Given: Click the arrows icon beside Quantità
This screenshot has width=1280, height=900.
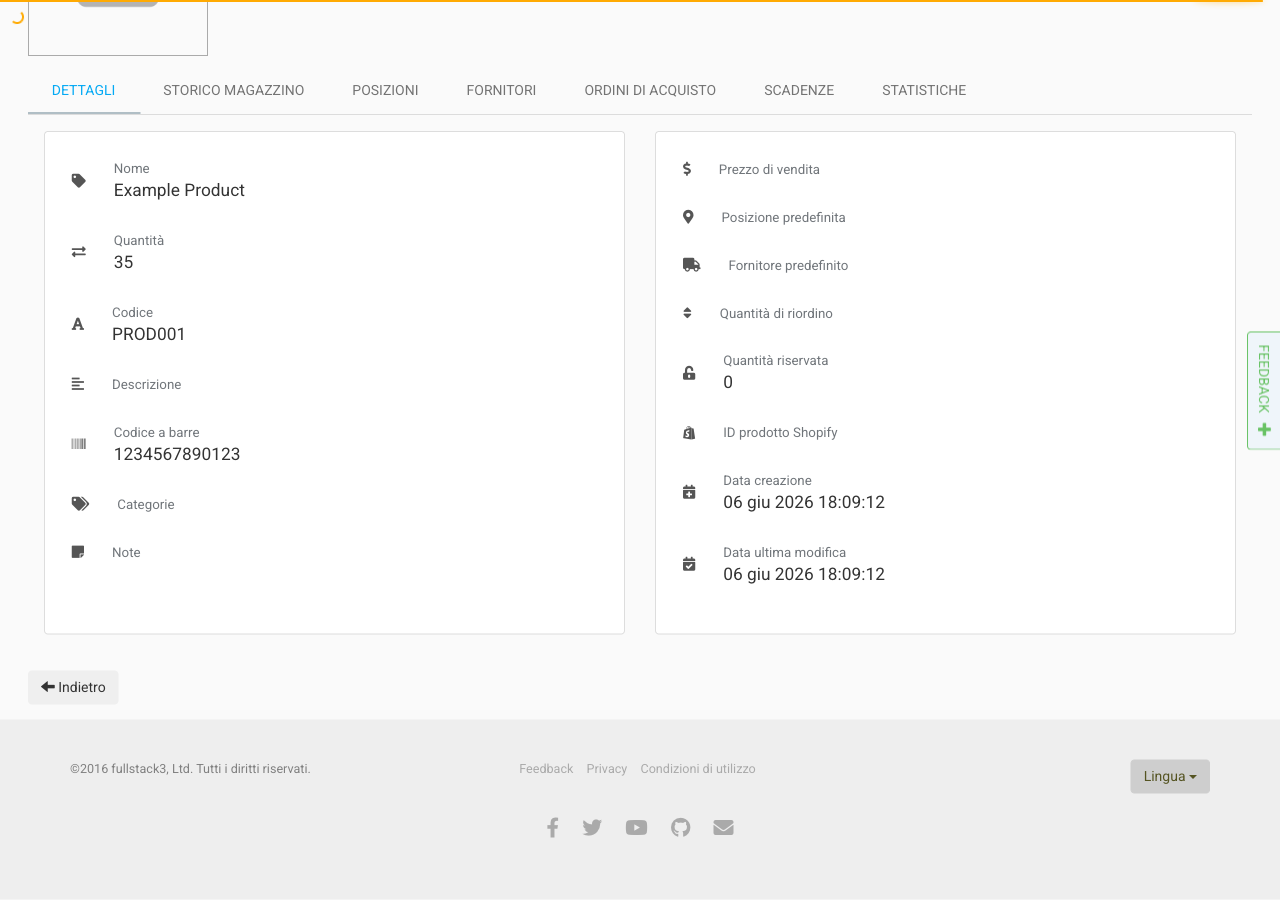Looking at the screenshot, I should pyautogui.click(x=78, y=252).
